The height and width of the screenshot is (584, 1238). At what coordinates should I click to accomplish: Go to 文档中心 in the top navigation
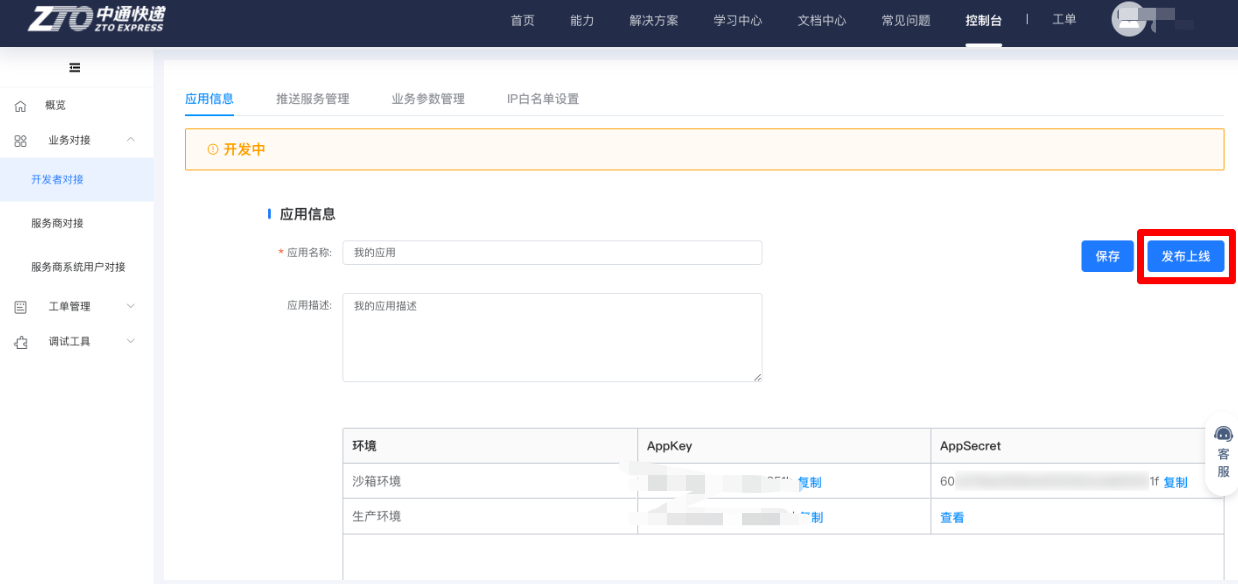822,20
